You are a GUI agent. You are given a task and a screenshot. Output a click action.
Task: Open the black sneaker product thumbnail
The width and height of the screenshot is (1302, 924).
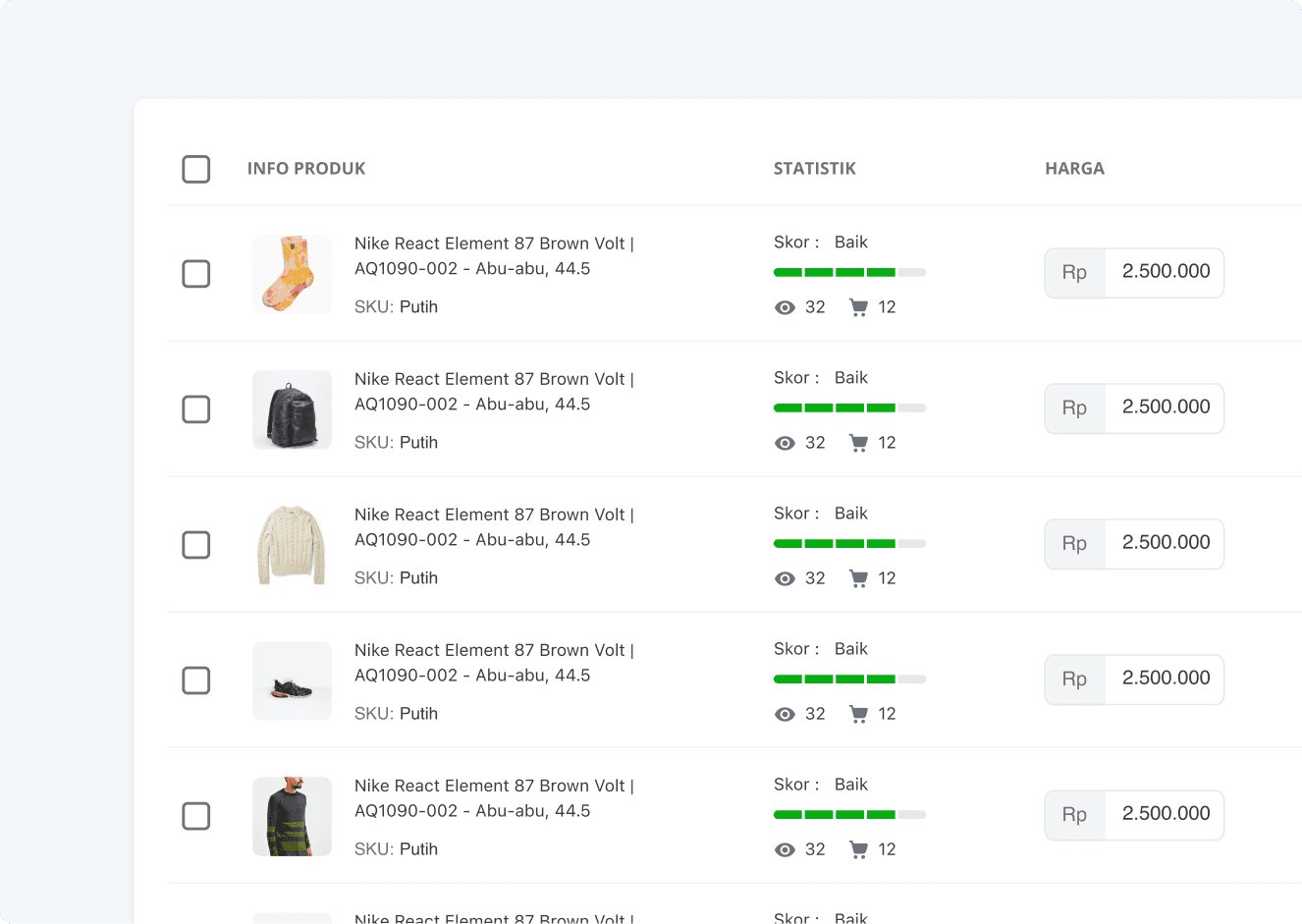click(292, 680)
